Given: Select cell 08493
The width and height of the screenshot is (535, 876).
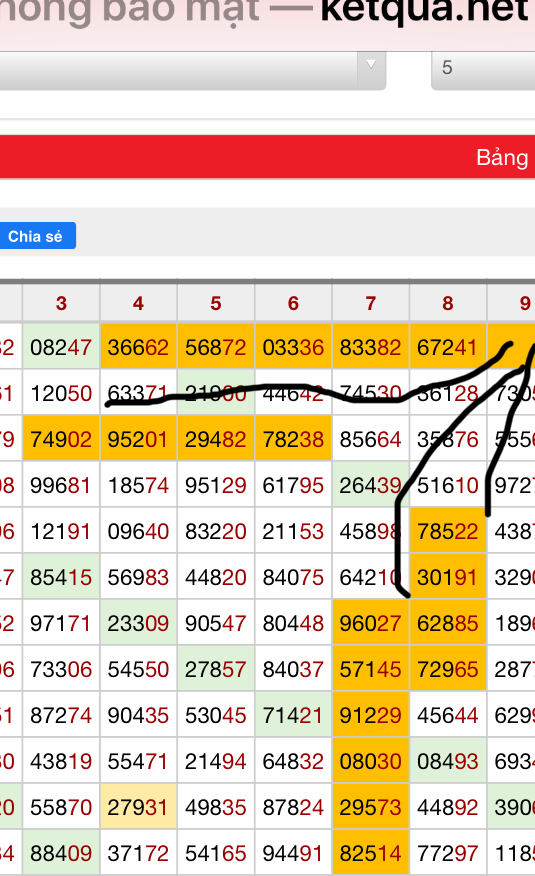Looking at the screenshot, I should click(448, 760).
